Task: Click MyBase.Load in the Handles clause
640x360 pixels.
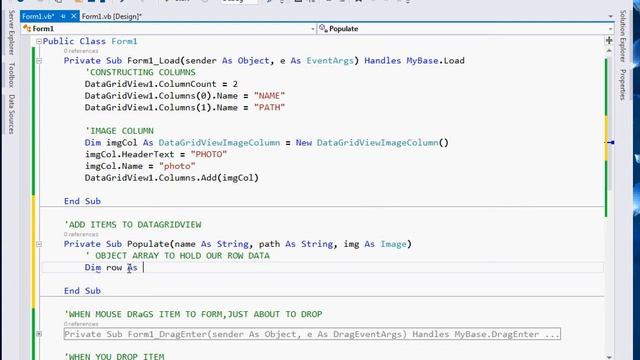Action: (436, 61)
